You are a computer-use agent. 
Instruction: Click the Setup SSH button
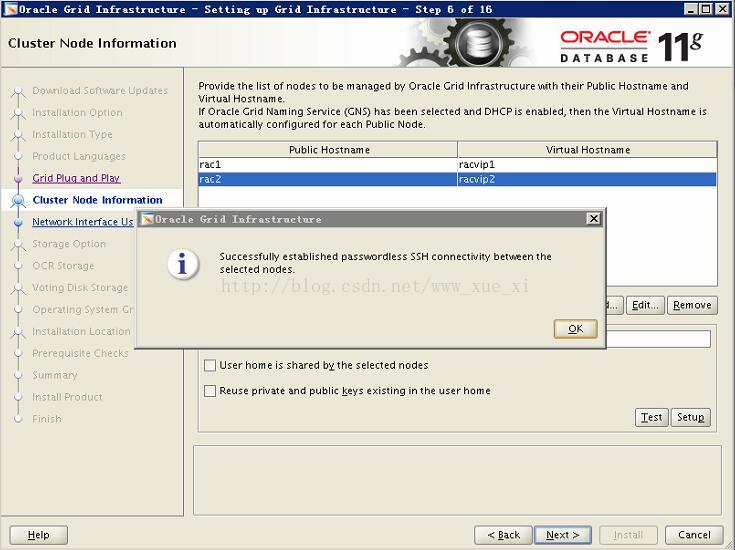tap(690, 417)
